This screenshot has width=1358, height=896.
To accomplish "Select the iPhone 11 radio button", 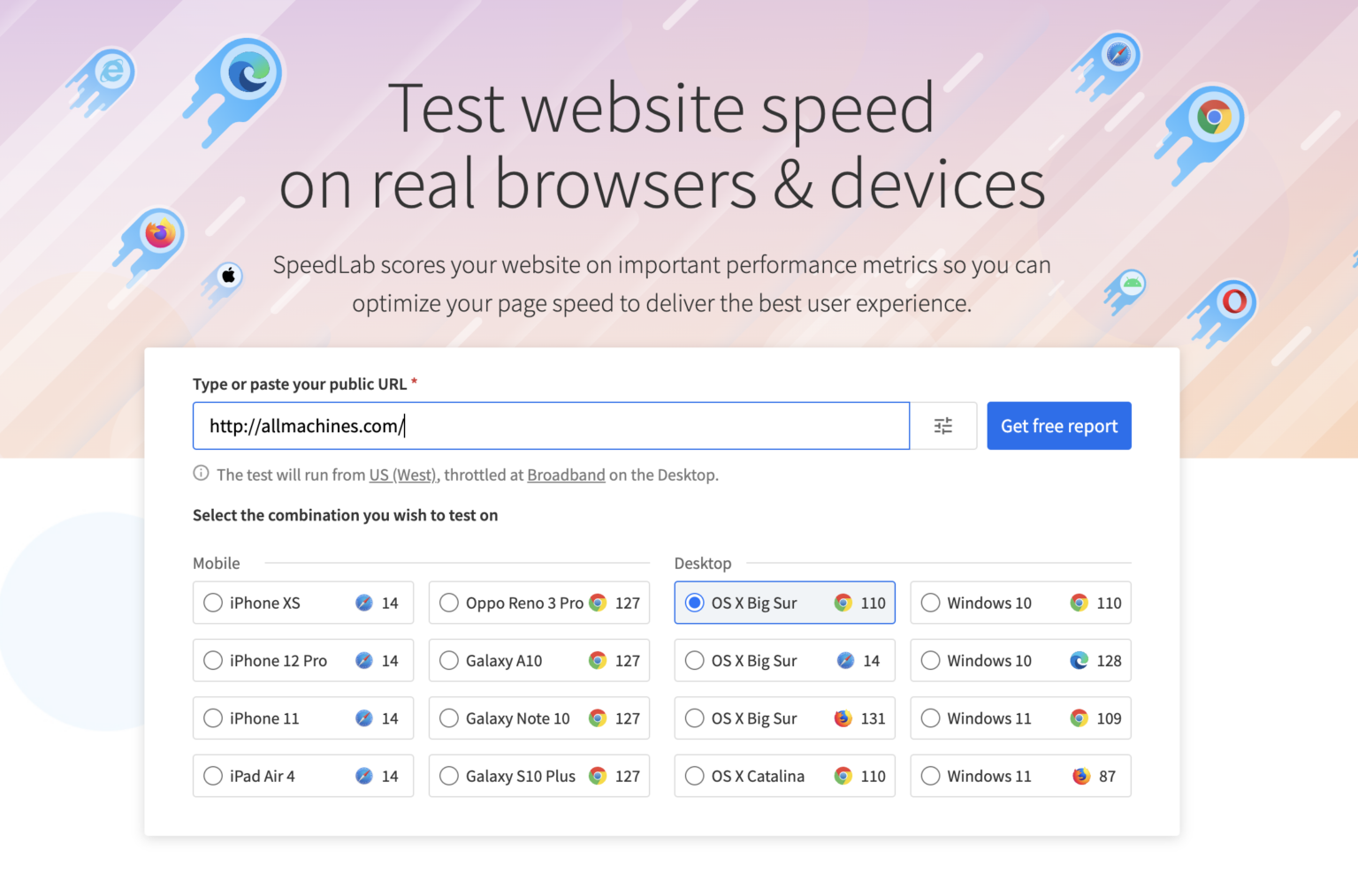I will coord(212,718).
